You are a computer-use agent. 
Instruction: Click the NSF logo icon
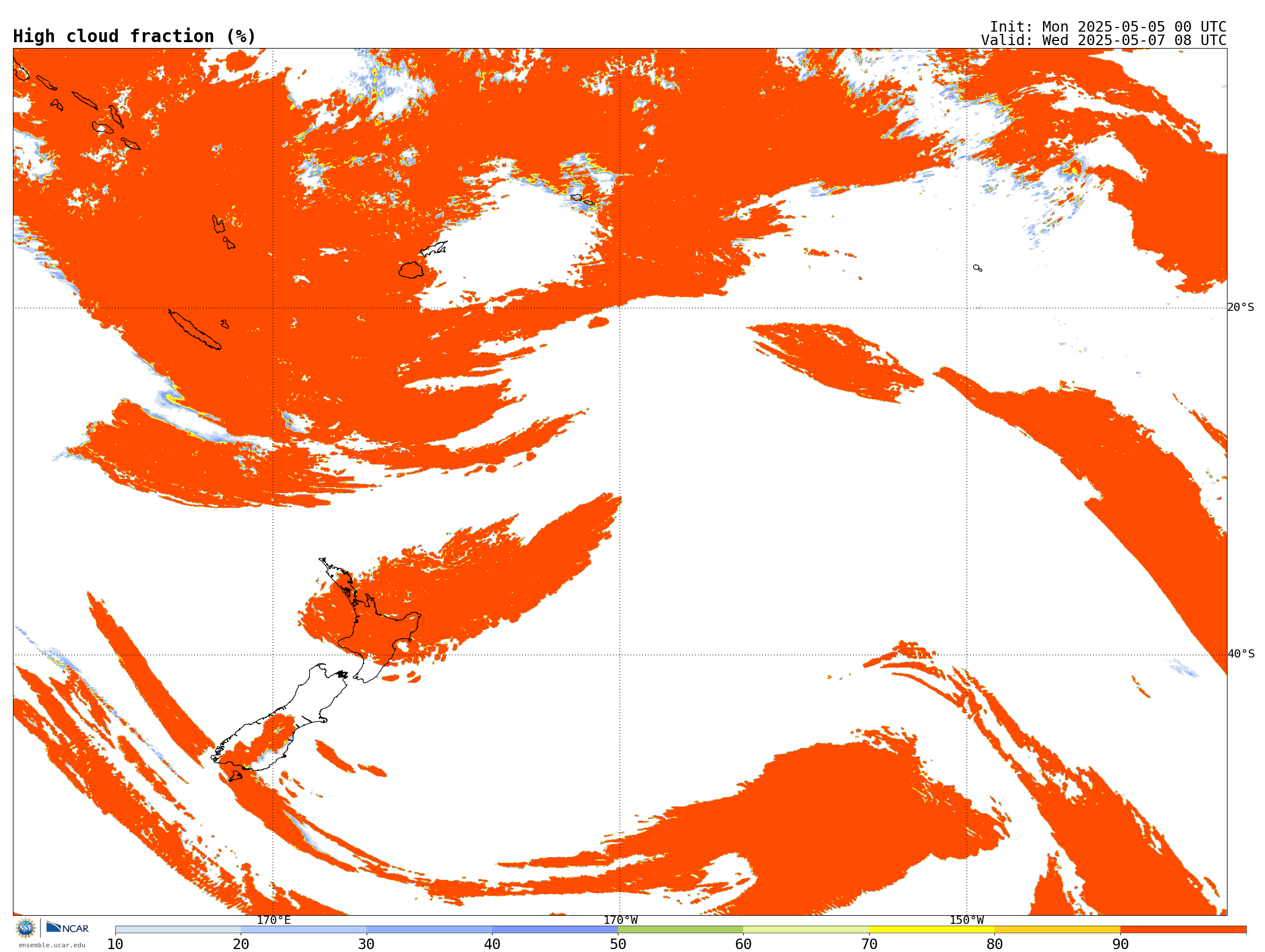[26, 928]
